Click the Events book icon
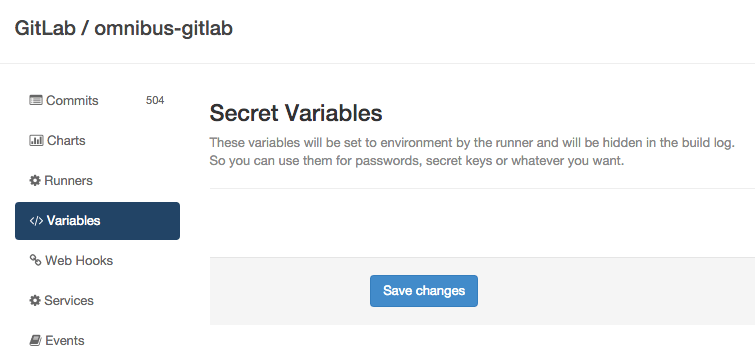 pos(35,340)
